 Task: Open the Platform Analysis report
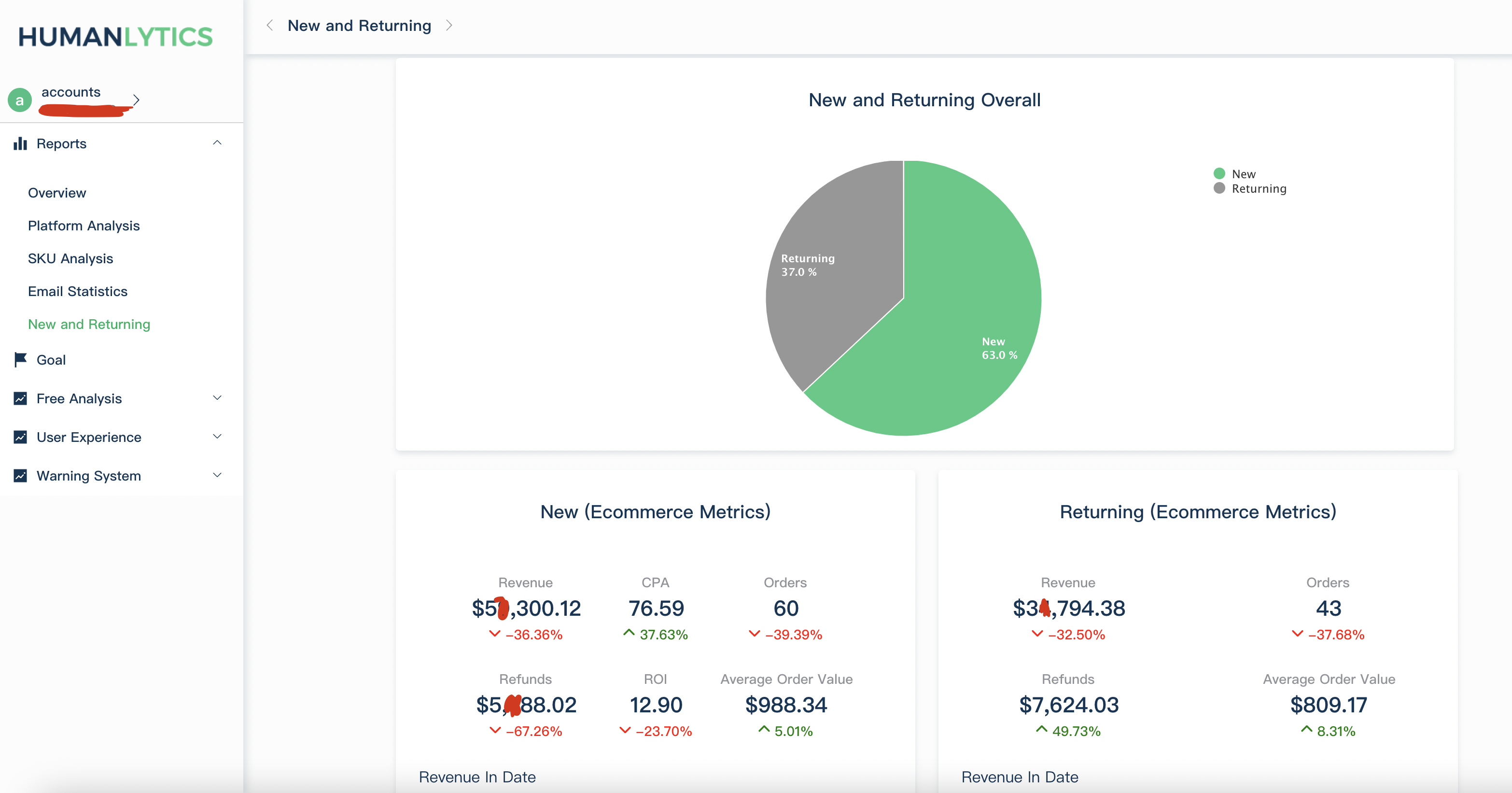point(84,226)
